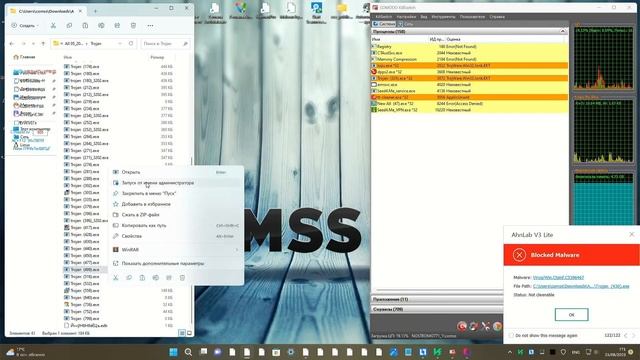
Task: Click OK in the AhnLab V3 Lite popup
Action: tap(571, 315)
